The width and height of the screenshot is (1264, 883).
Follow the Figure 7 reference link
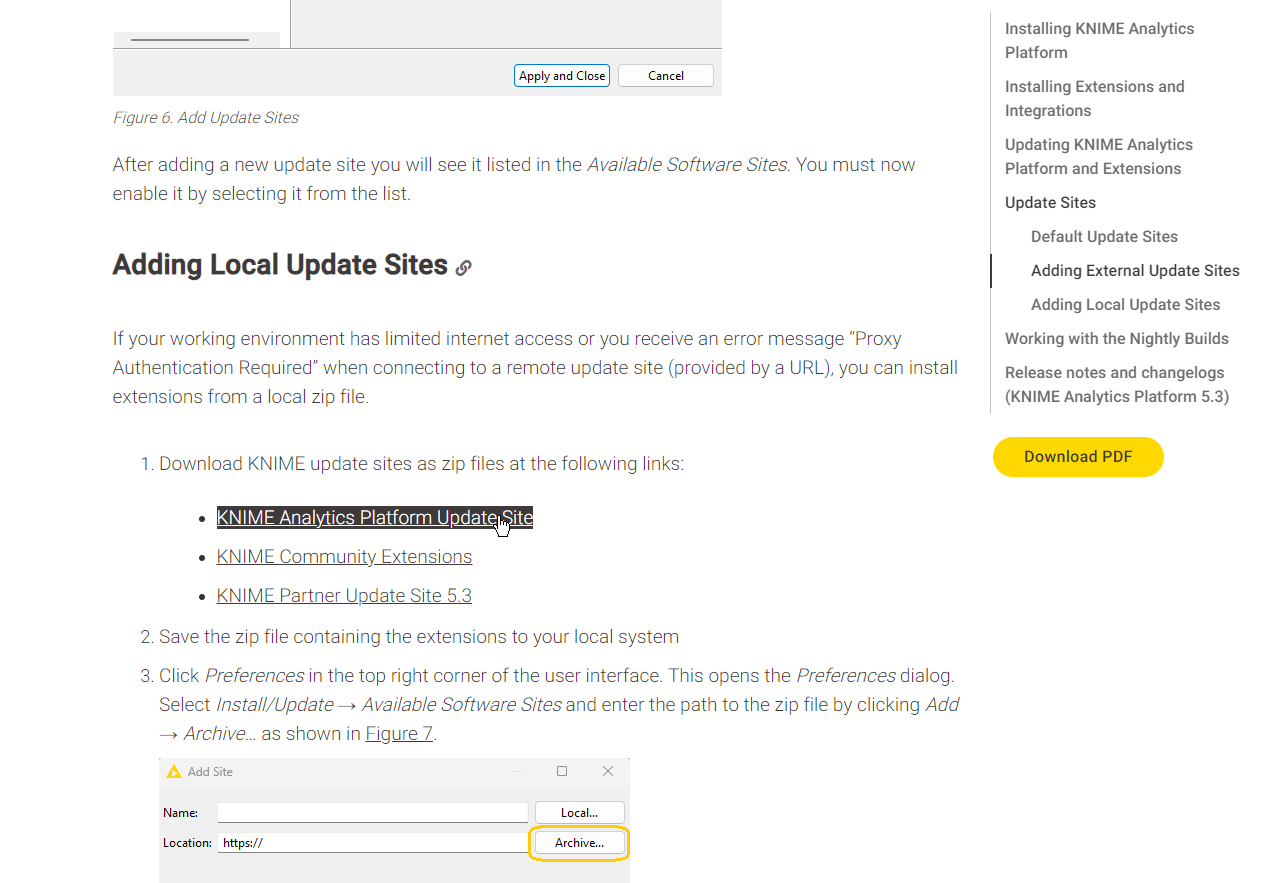[x=399, y=734]
